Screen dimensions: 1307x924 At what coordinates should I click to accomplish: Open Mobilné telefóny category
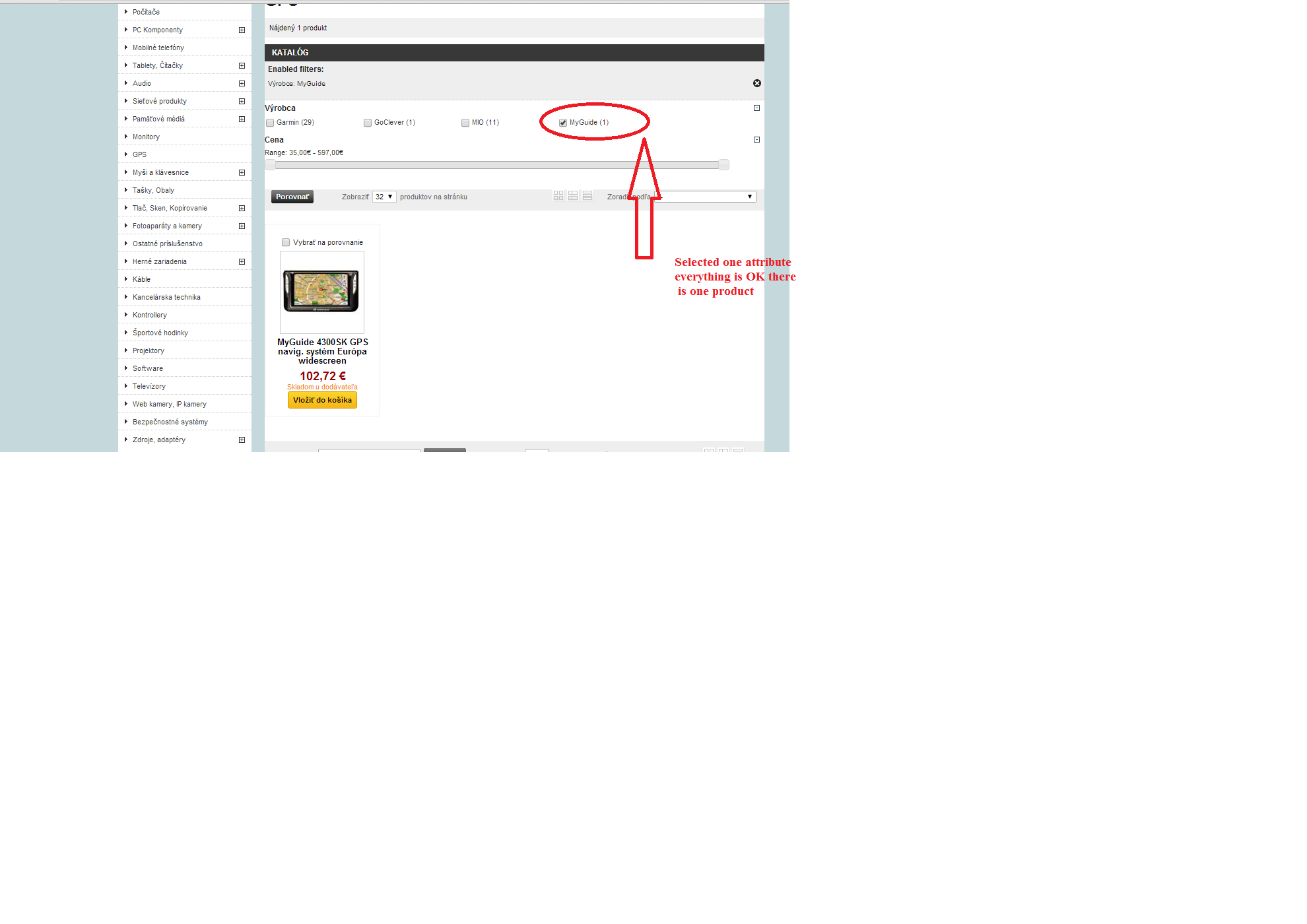tap(158, 48)
